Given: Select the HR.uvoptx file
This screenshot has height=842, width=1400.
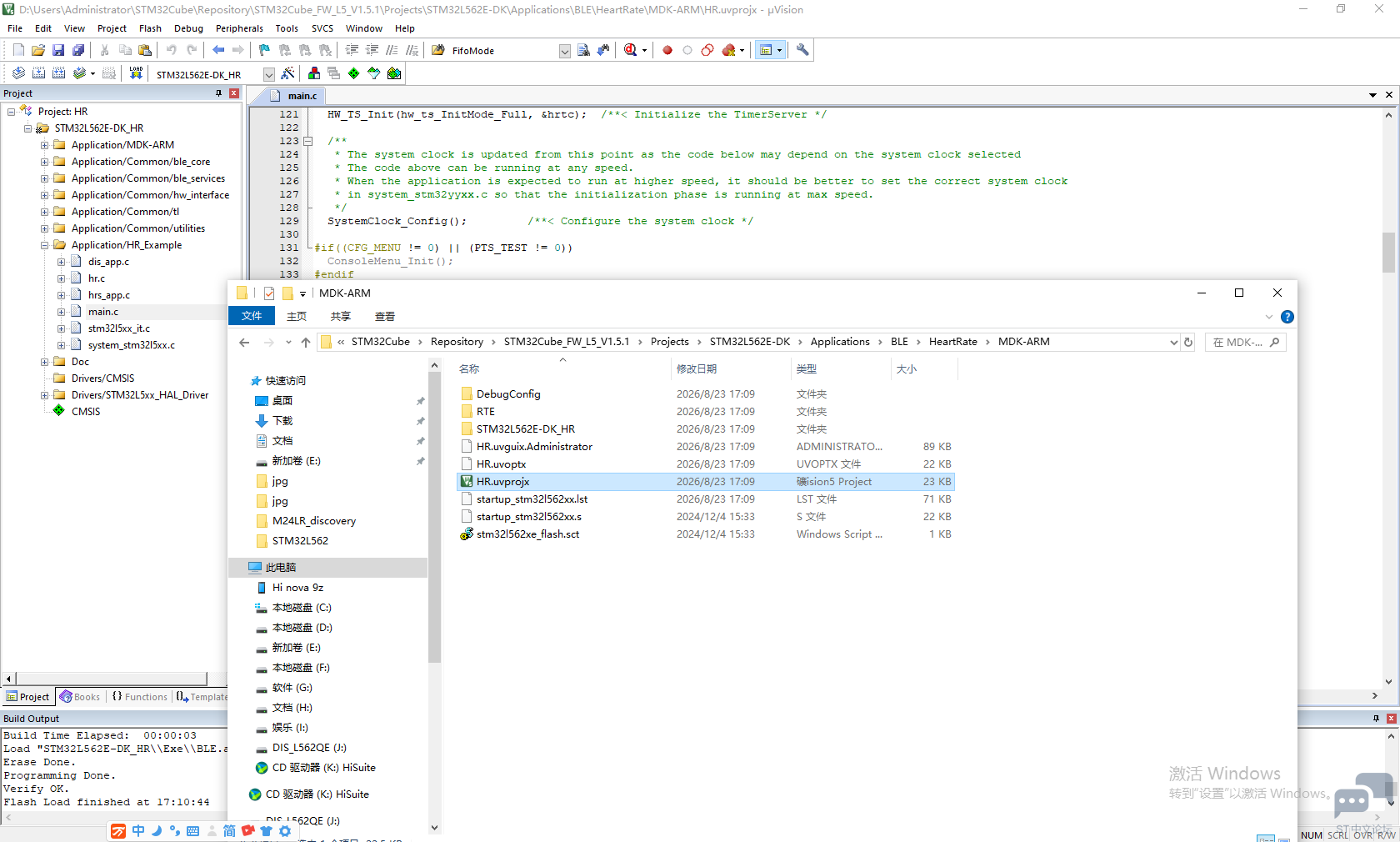Looking at the screenshot, I should coord(705,464).
